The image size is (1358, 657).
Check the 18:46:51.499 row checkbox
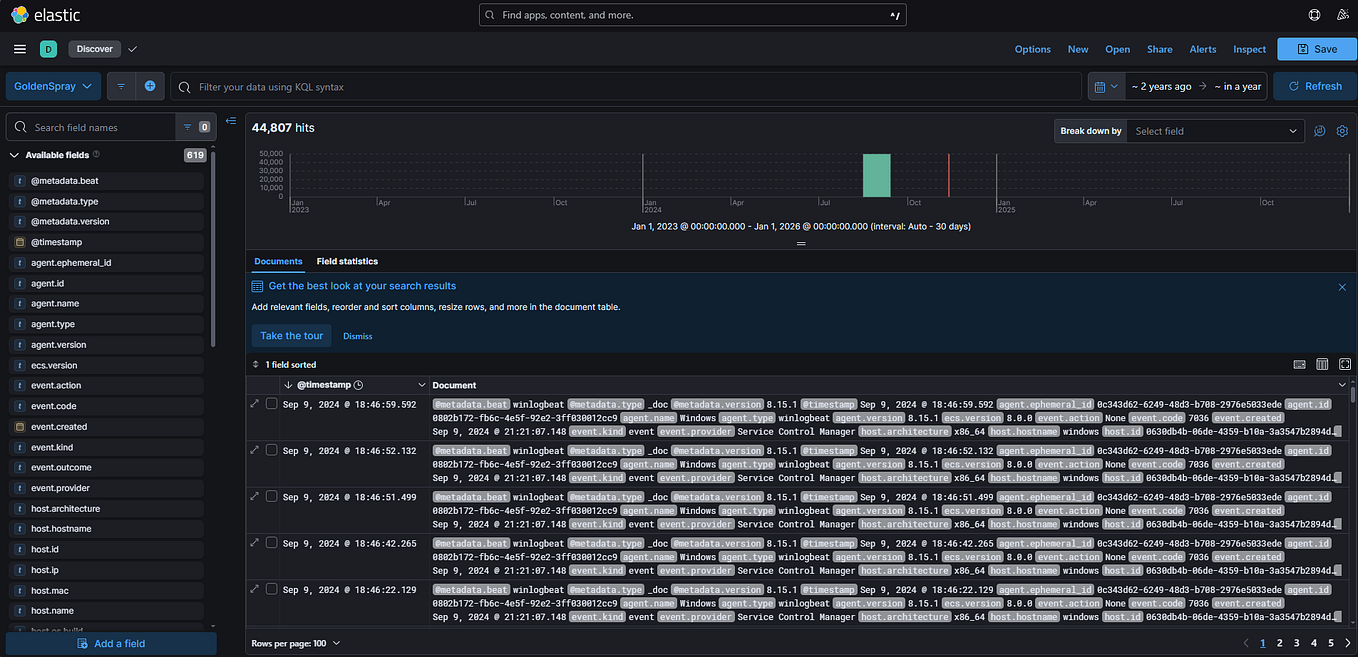click(x=271, y=496)
